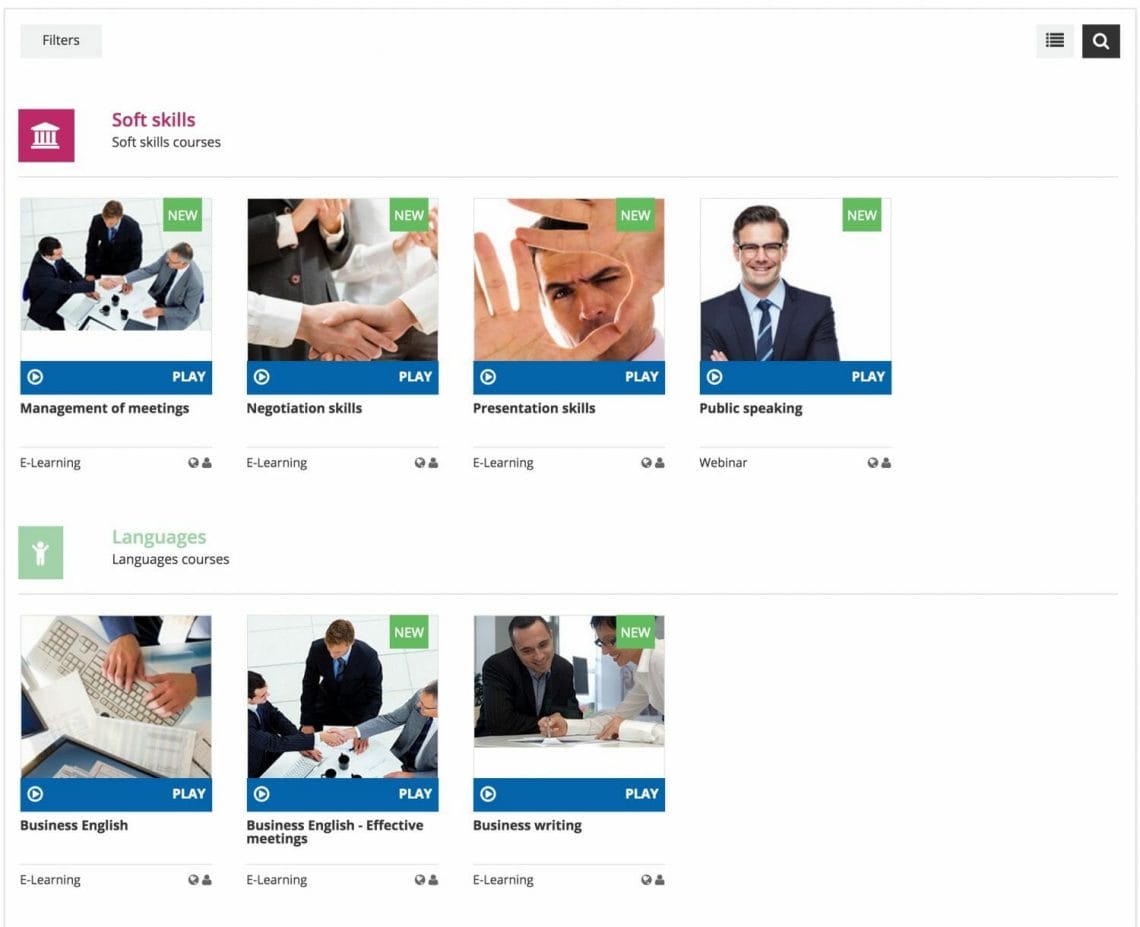Click the Negotiation skills handshake thumbnail

coord(342,279)
